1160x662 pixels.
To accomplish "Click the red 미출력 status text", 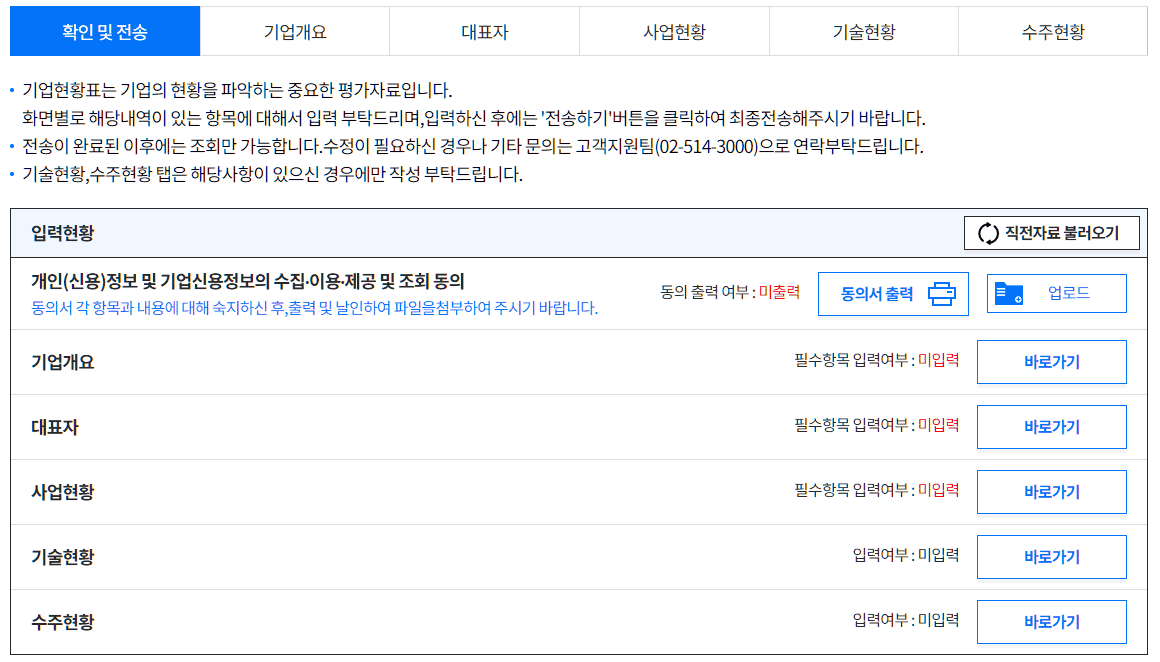I will (x=779, y=293).
